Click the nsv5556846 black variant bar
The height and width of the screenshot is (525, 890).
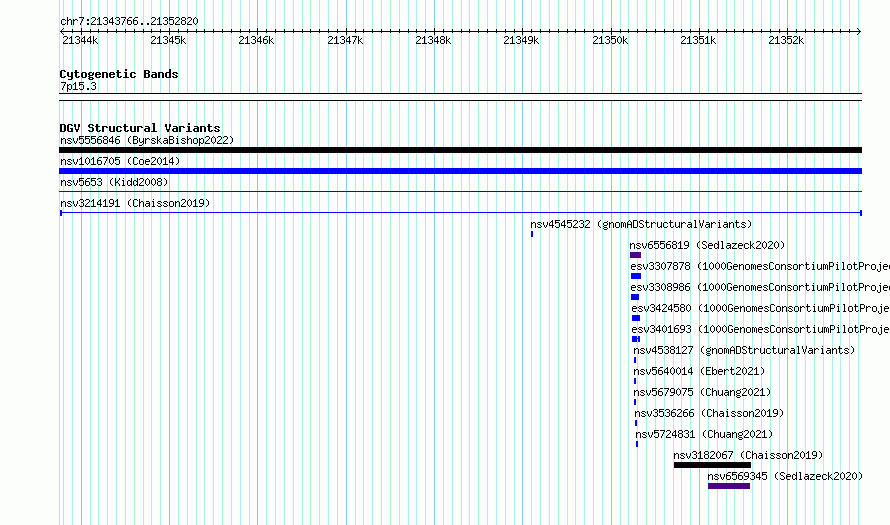(x=460, y=150)
